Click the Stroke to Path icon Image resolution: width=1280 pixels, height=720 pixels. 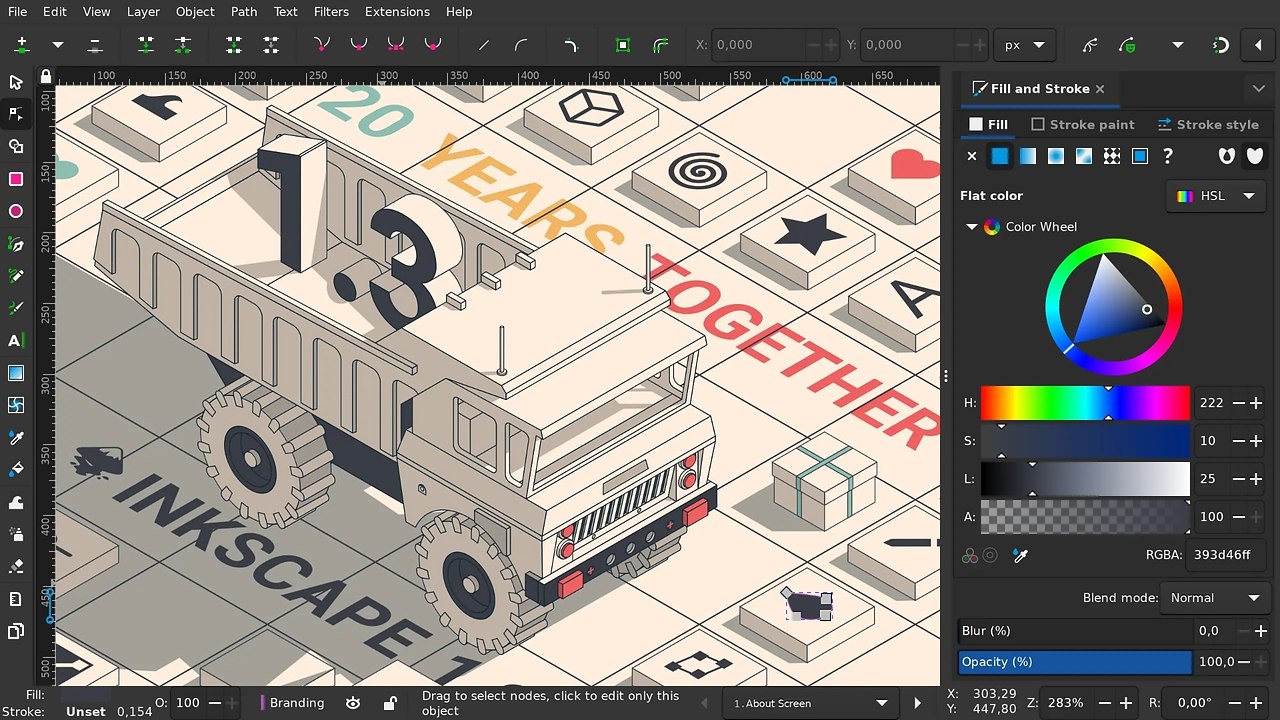[660, 45]
